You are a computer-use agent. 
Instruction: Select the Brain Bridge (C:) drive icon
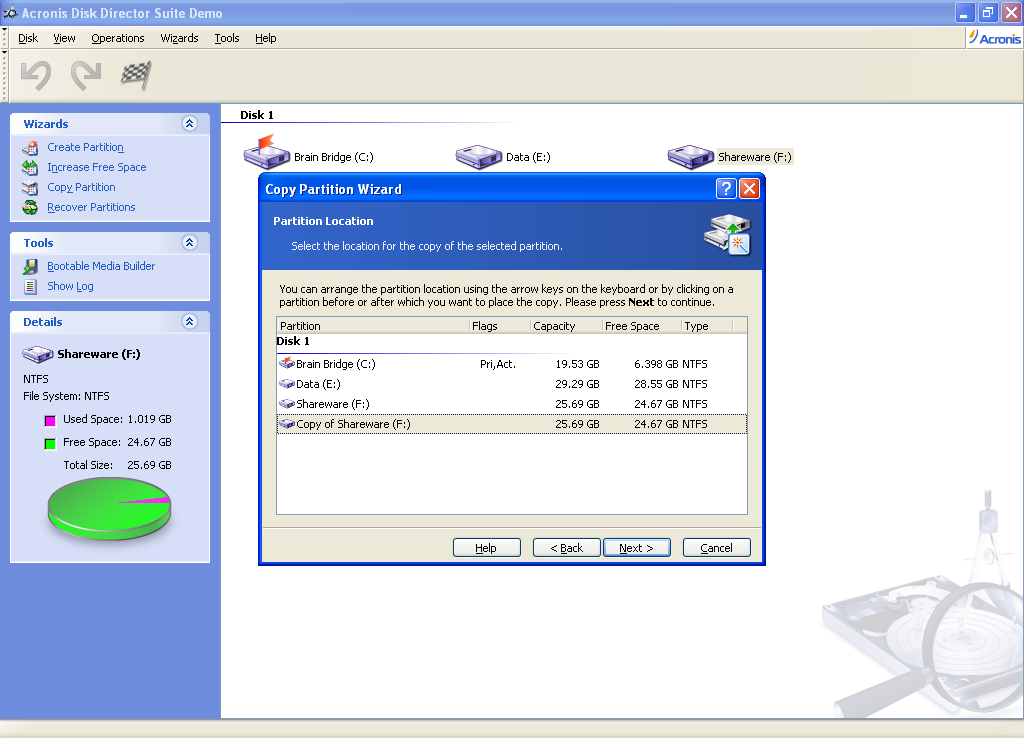[266, 152]
